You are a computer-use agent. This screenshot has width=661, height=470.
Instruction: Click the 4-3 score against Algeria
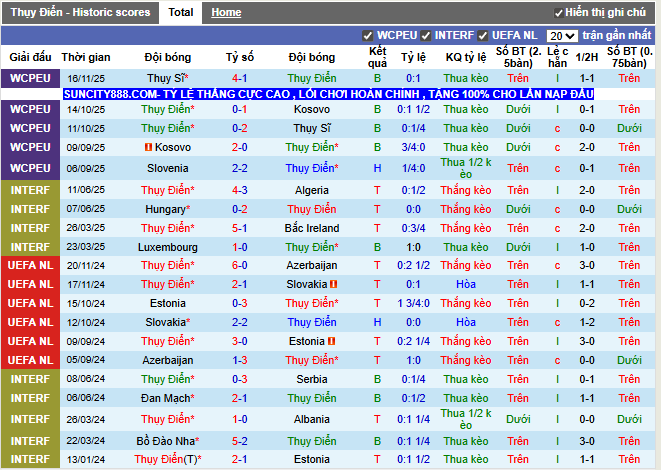[x=239, y=190]
